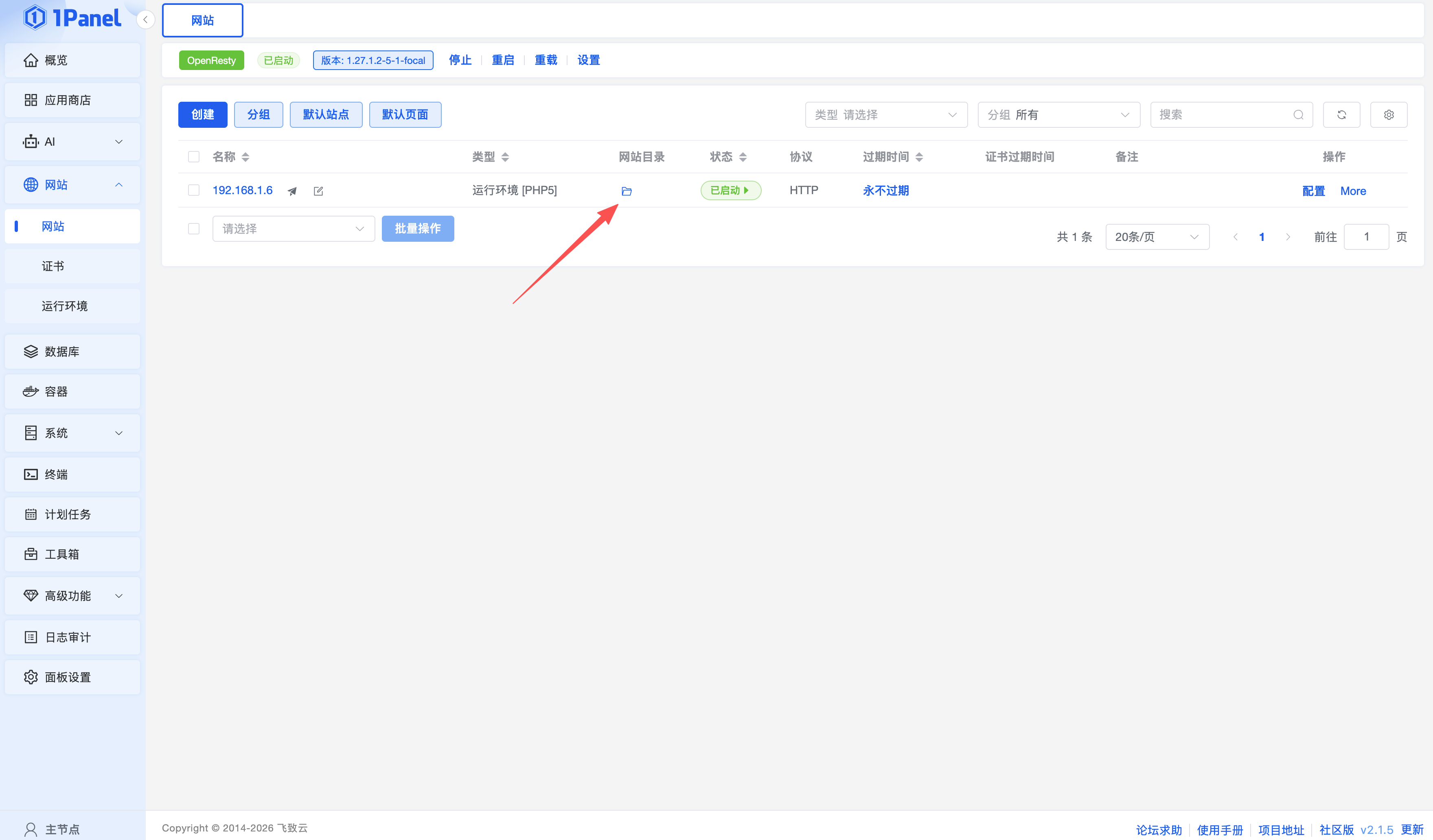Click the 创建 create button
The image size is (1433, 840).
[x=202, y=115]
